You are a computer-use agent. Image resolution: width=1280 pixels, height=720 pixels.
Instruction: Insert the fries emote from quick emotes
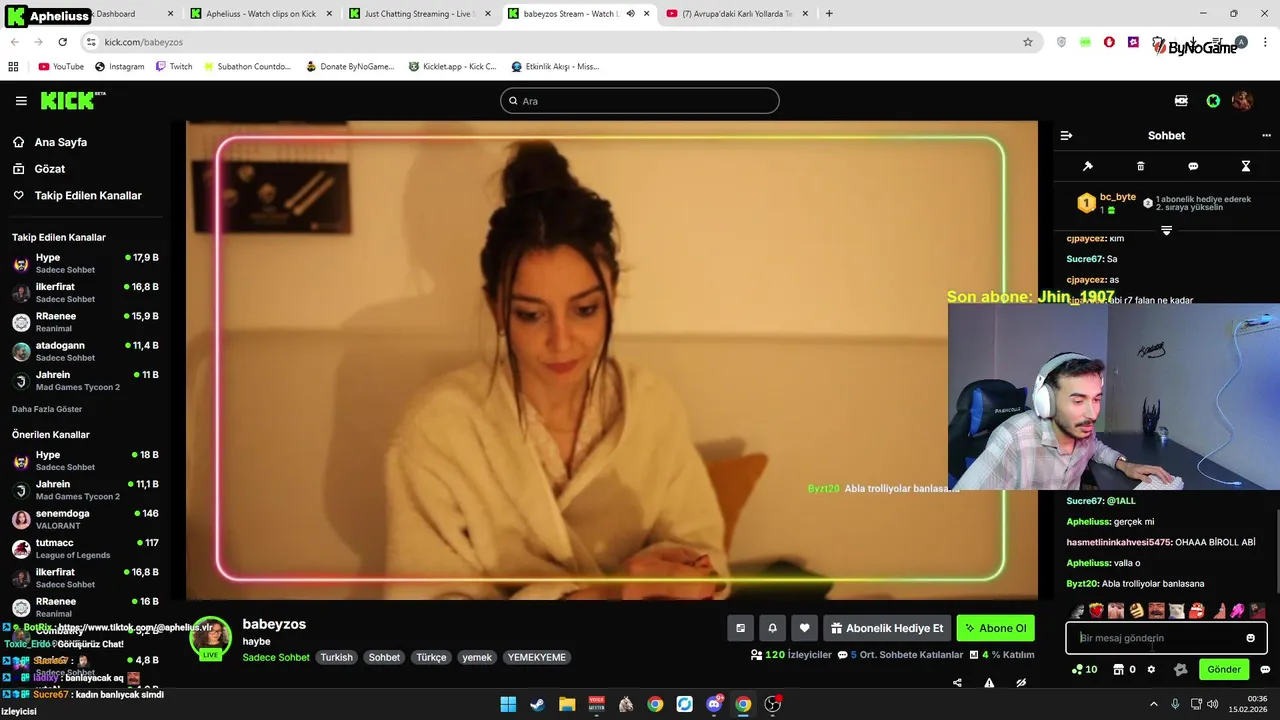click(x=1096, y=611)
